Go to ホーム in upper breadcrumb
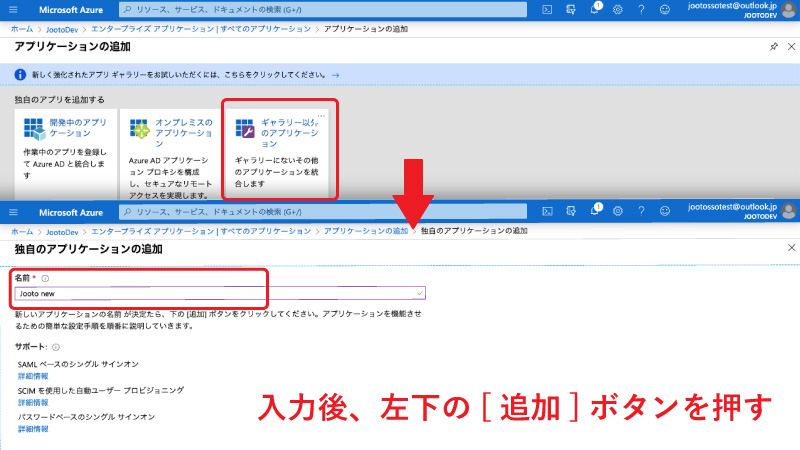Image resolution: width=800 pixels, height=450 pixels. (22, 30)
